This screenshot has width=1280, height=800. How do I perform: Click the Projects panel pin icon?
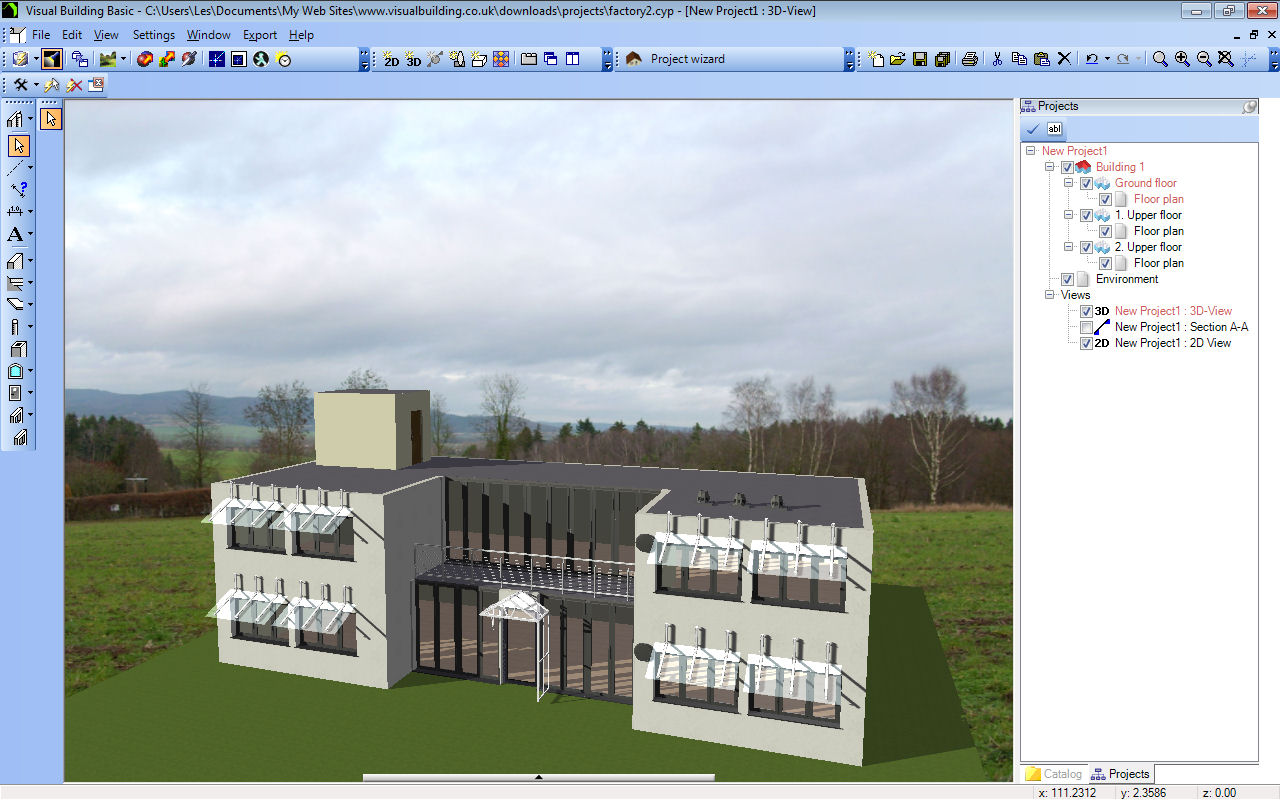tap(1250, 106)
